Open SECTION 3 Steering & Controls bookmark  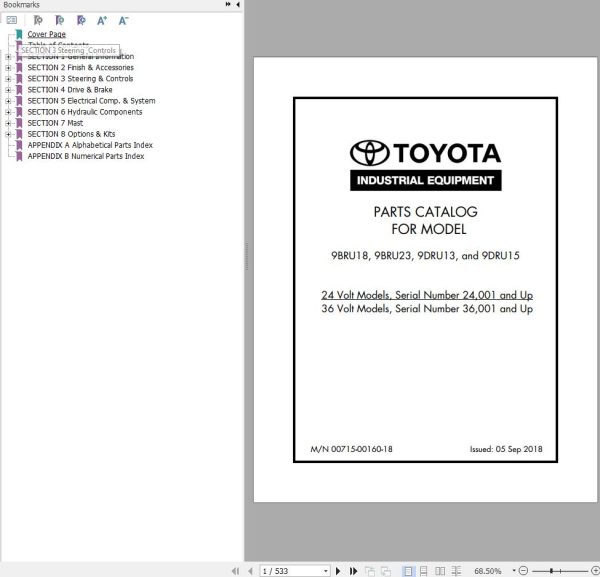click(x=80, y=78)
